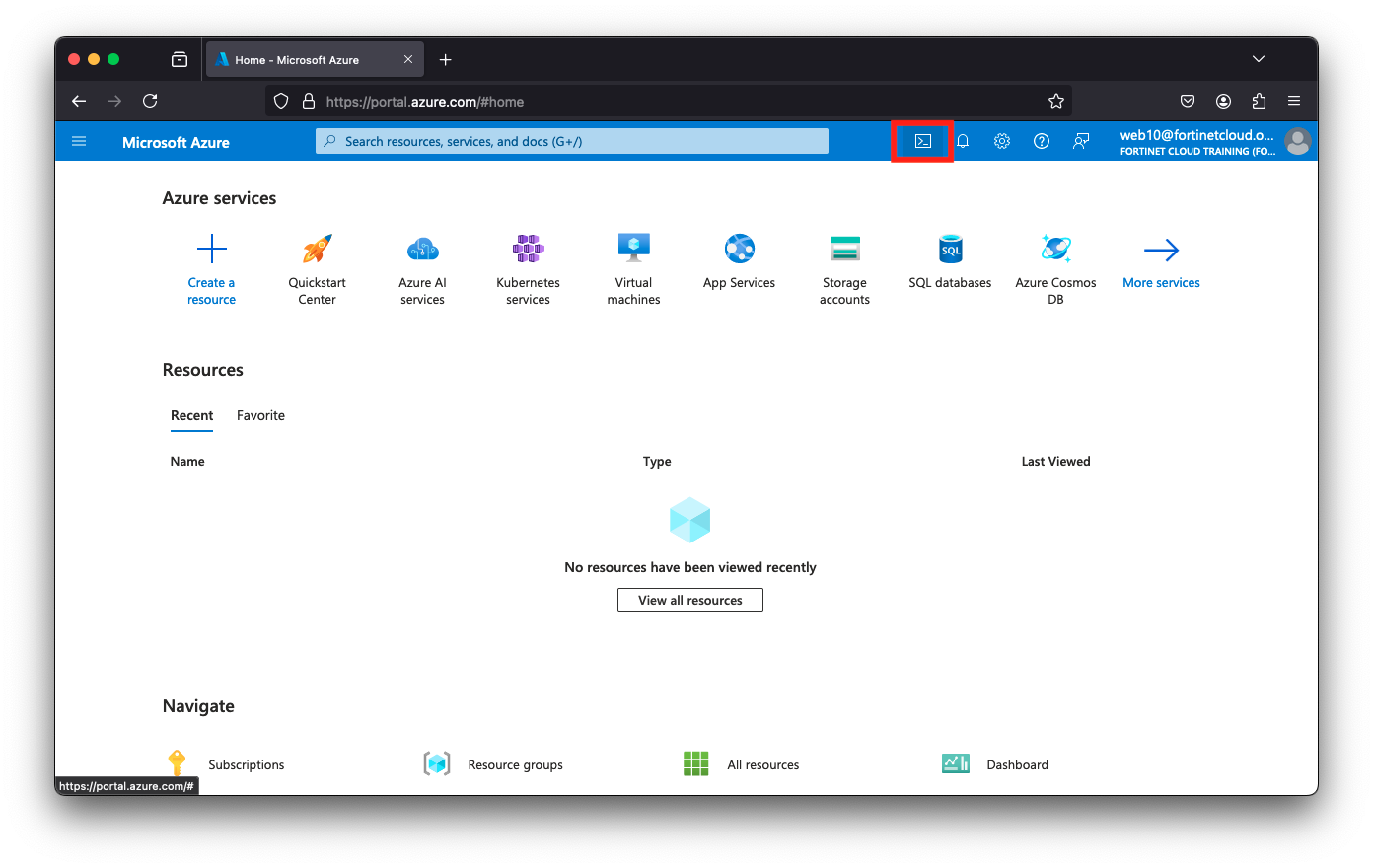Open SQL databases icon
The image size is (1373, 868).
pos(951,249)
